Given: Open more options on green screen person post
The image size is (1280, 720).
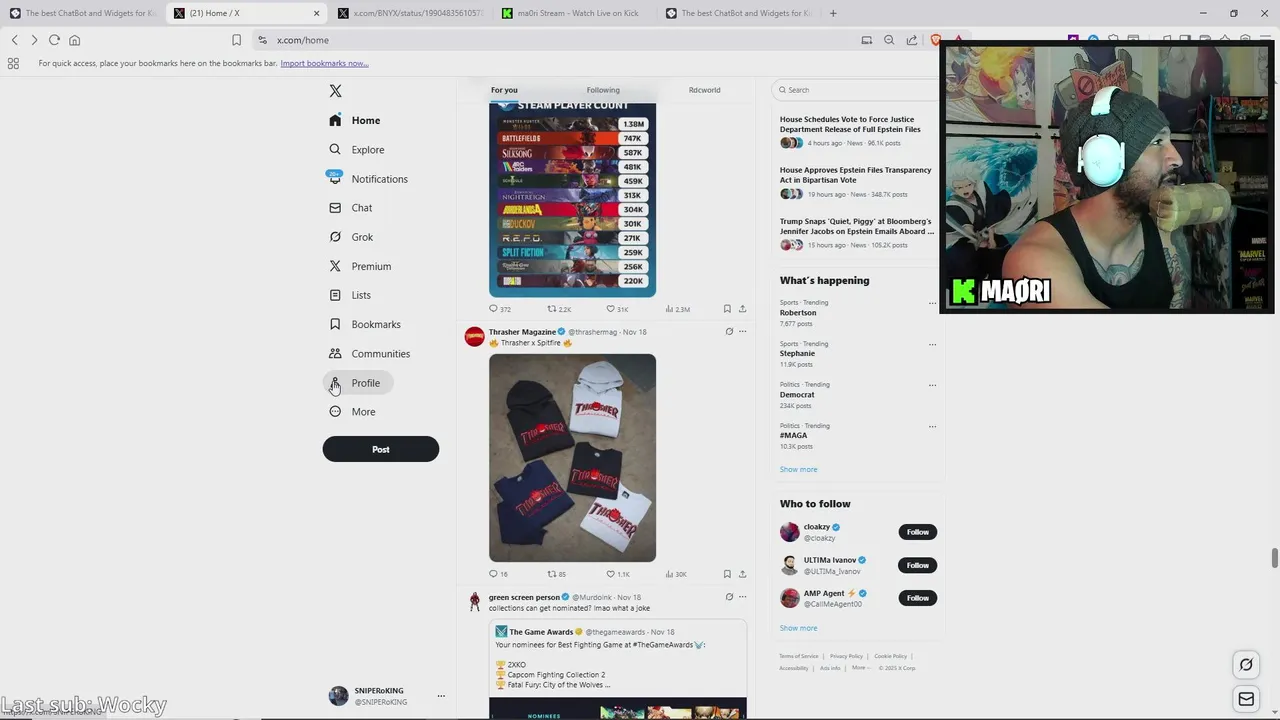Looking at the screenshot, I should click(742, 597).
